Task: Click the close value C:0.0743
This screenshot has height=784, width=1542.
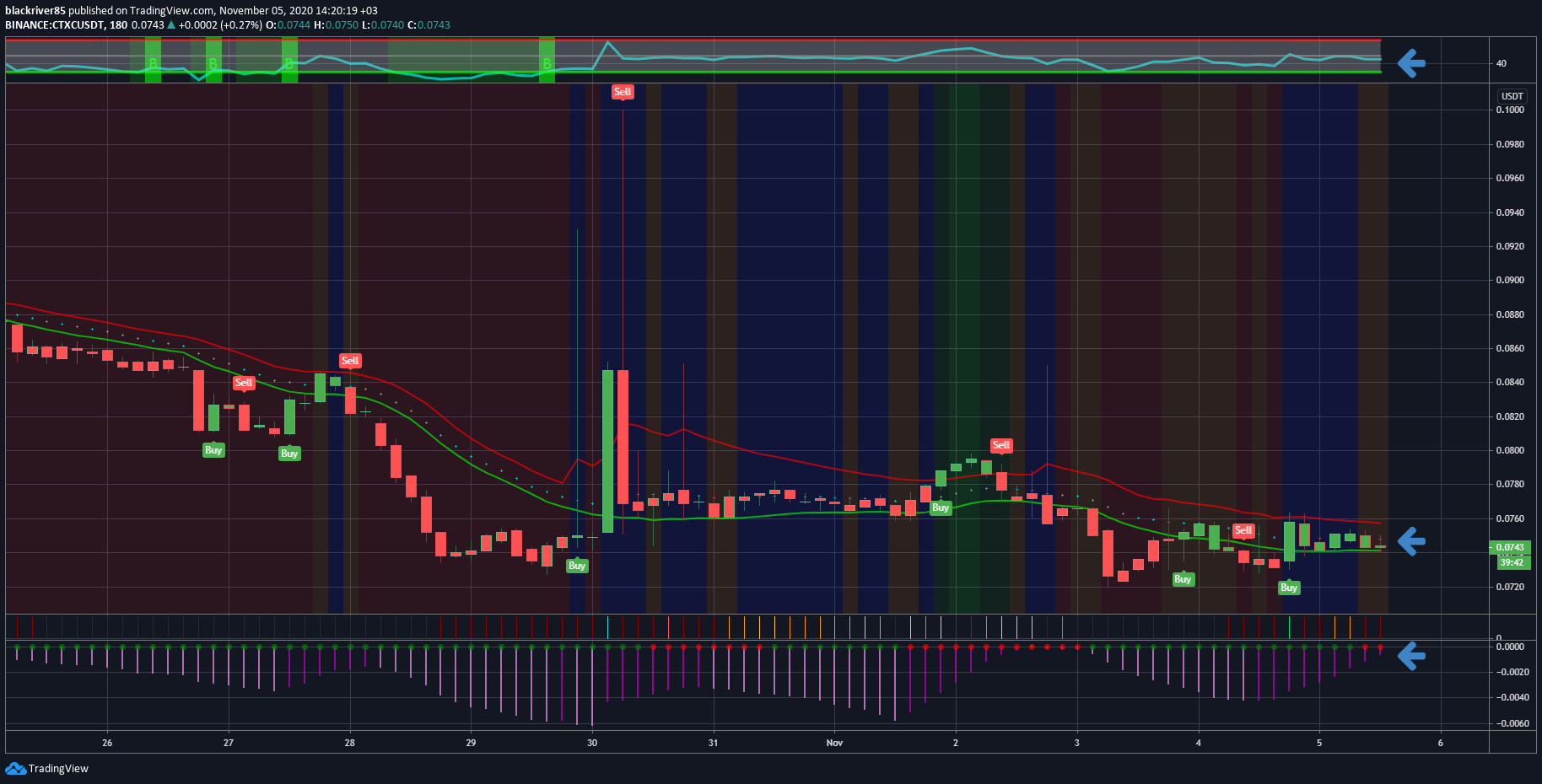Action: [429, 24]
